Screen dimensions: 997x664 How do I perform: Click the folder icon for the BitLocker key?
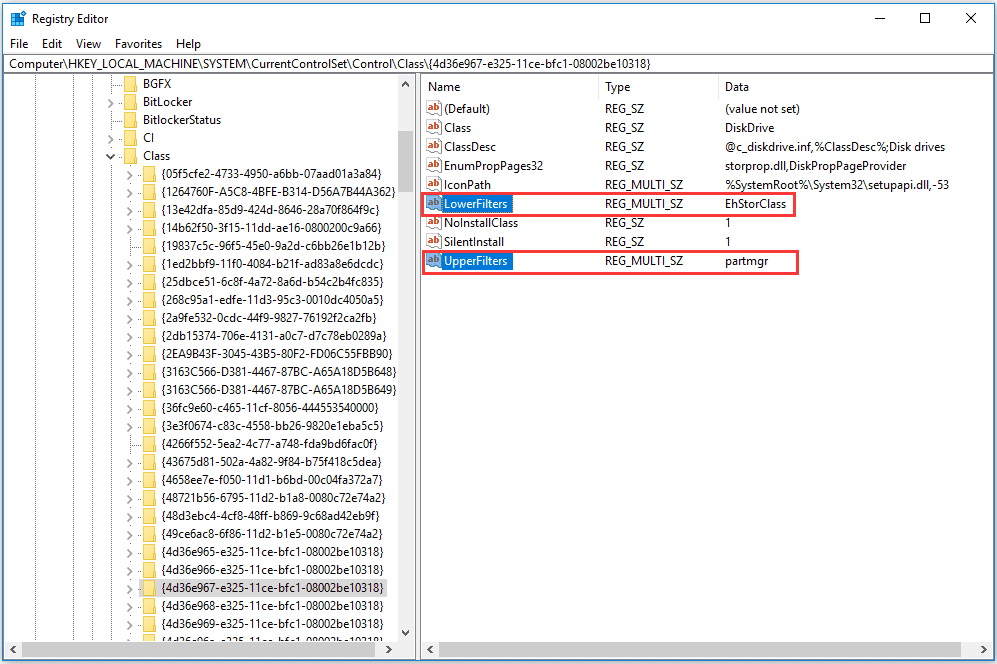tap(131, 101)
